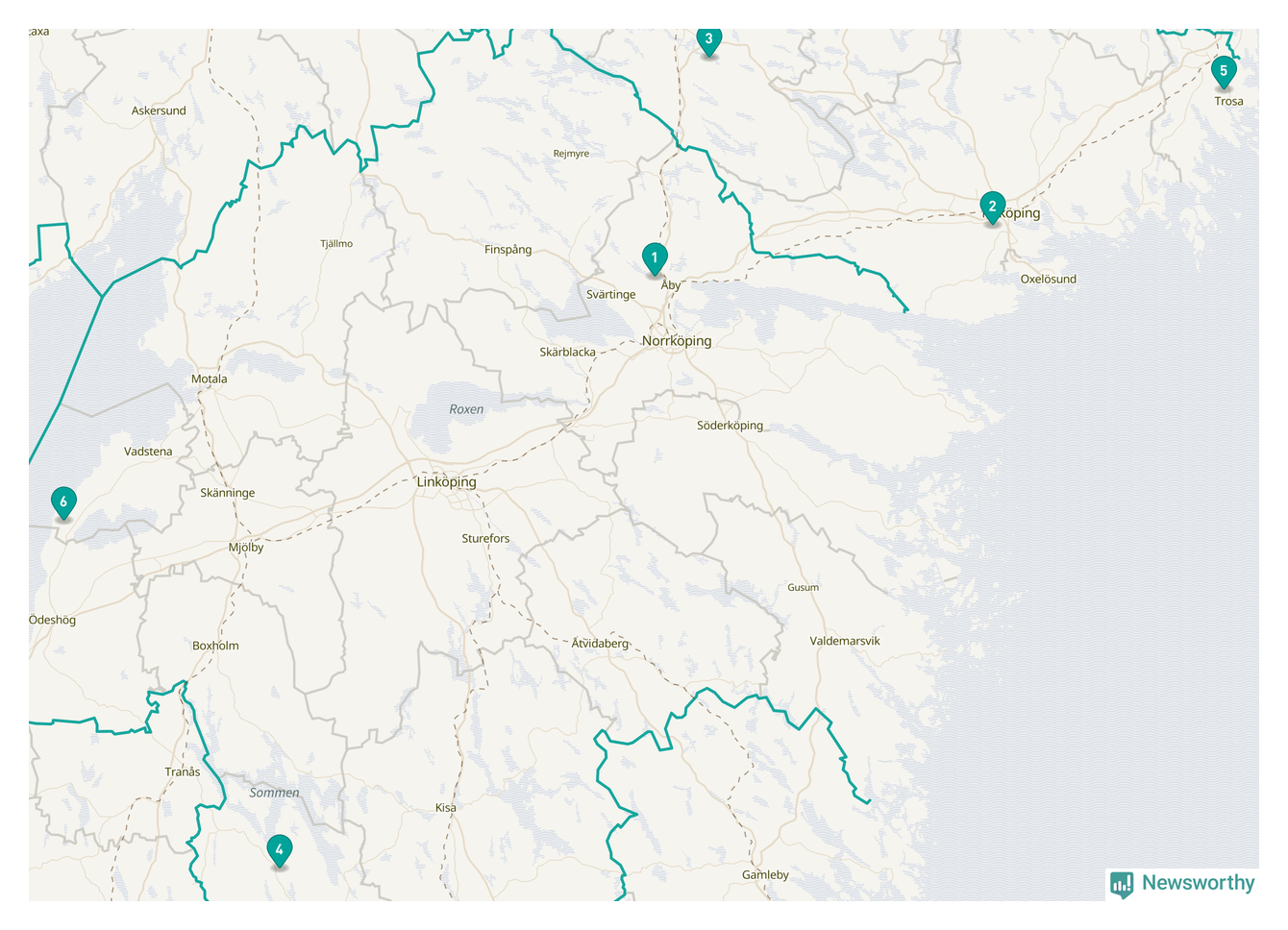Click the Åtvidaberg town label
The width and height of the screenshot is (1288, 930).
pyautogui.click(x=600, y=644)
